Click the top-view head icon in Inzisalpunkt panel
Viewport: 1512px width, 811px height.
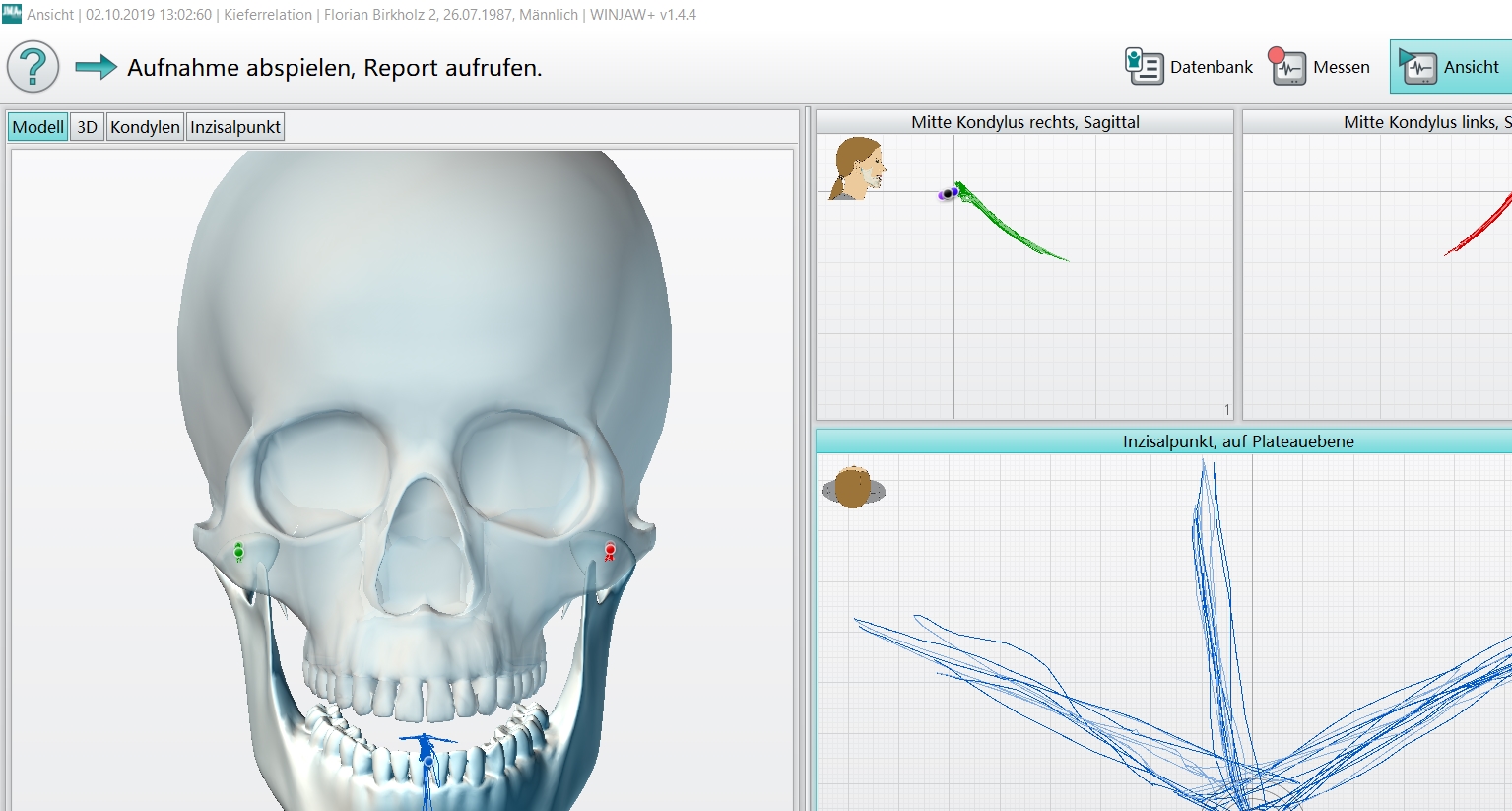(x=853, y=488)
